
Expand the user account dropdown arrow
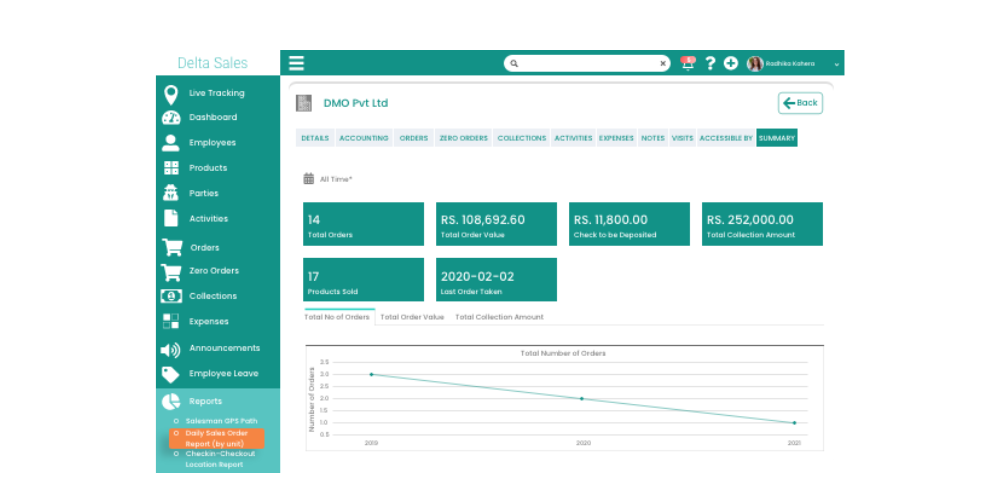coord(837,64)
